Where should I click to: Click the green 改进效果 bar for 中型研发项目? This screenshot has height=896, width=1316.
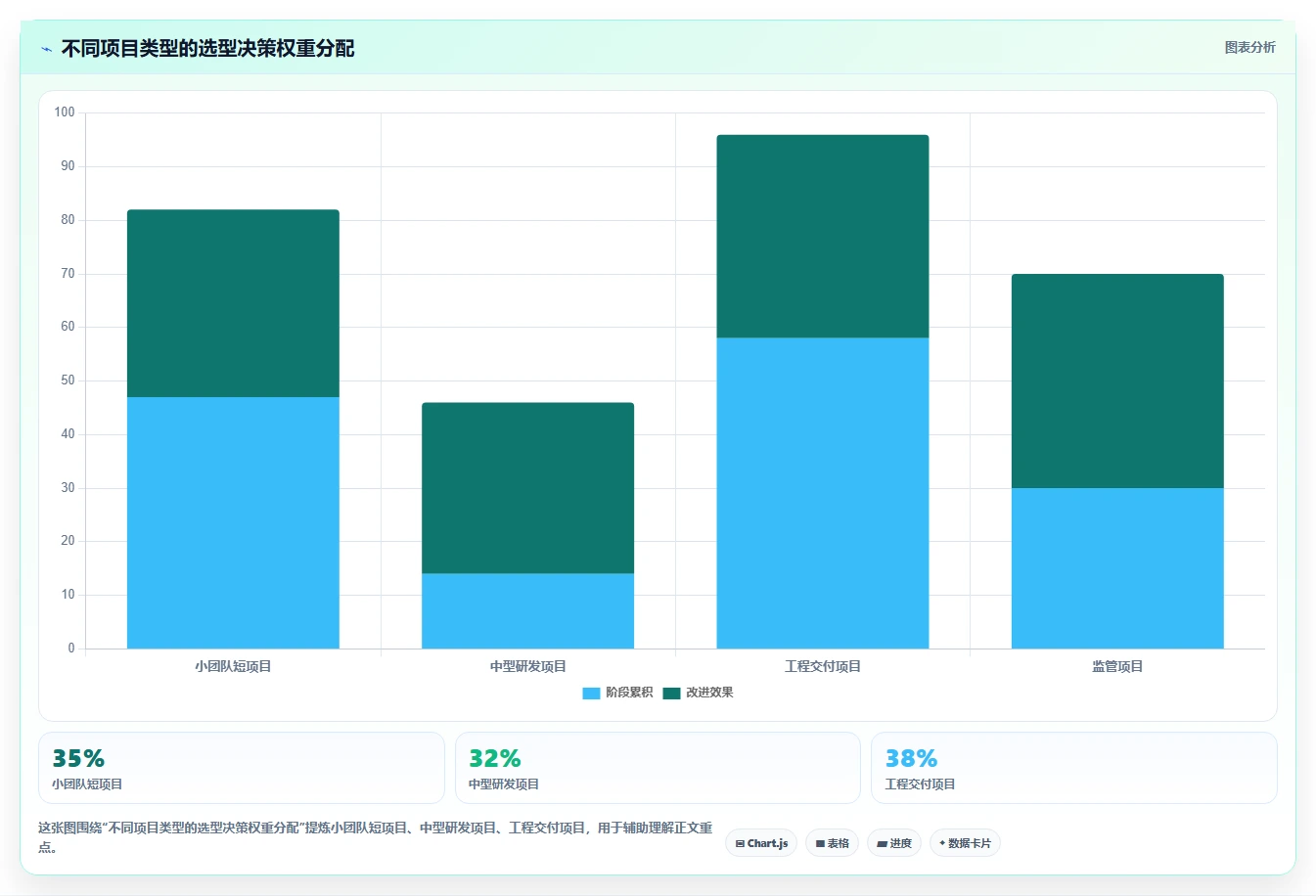[x=528, y=488]
